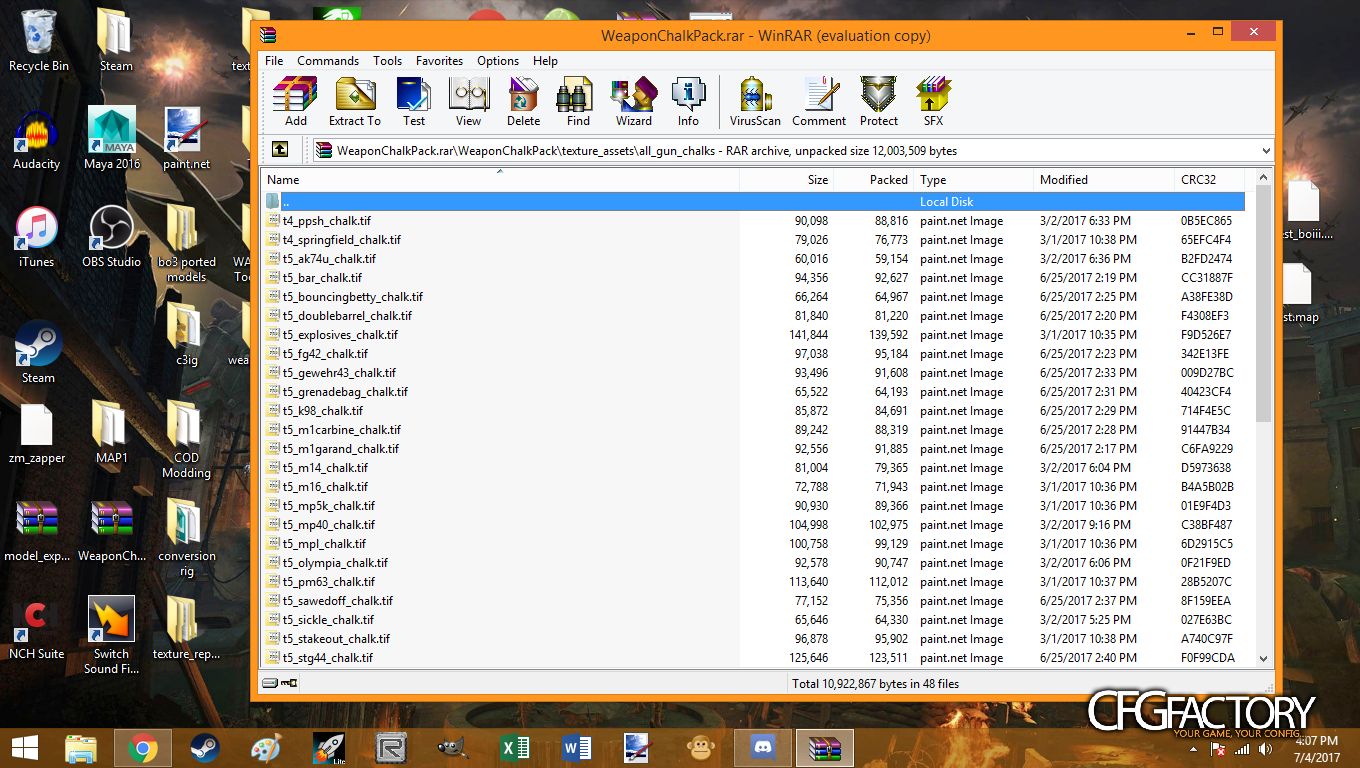Select the zm_zapper file on the desktop
This screenshot has height=768, width=1360.
[37, 433]
